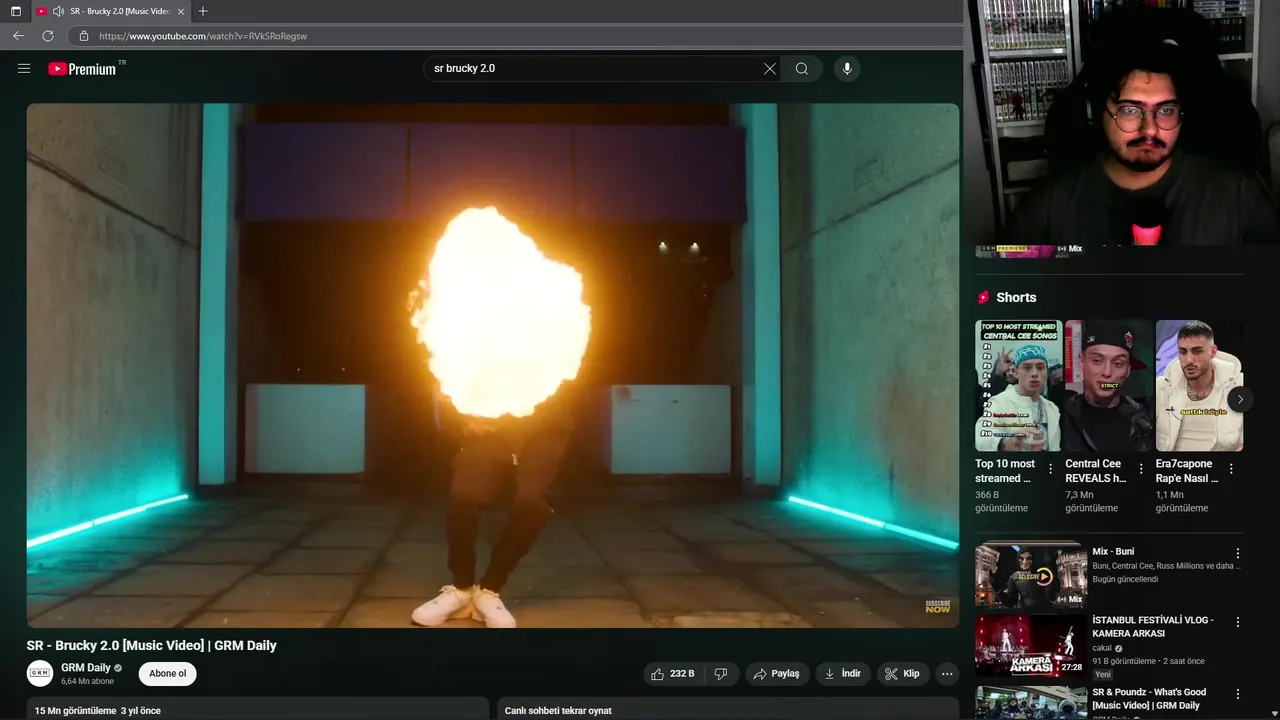Open GRM Daily channel avatar
The image size is (1280, 720).
click(40, 673)
